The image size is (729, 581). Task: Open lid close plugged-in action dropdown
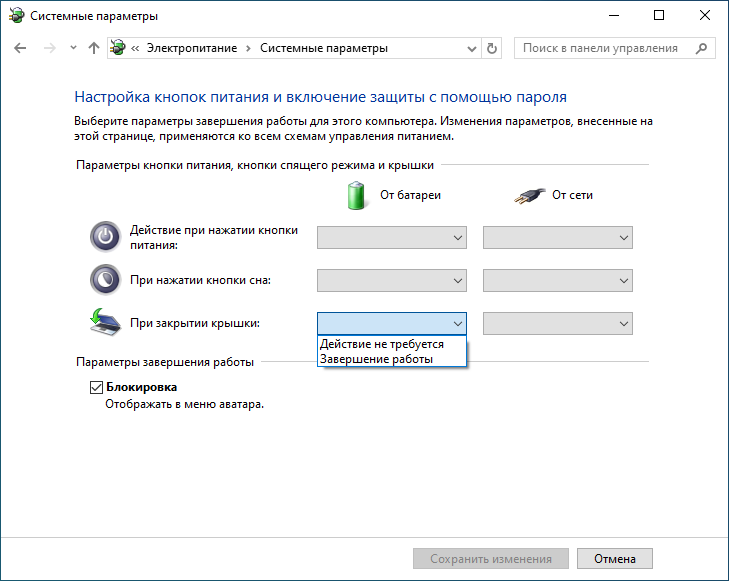[558, 323]
